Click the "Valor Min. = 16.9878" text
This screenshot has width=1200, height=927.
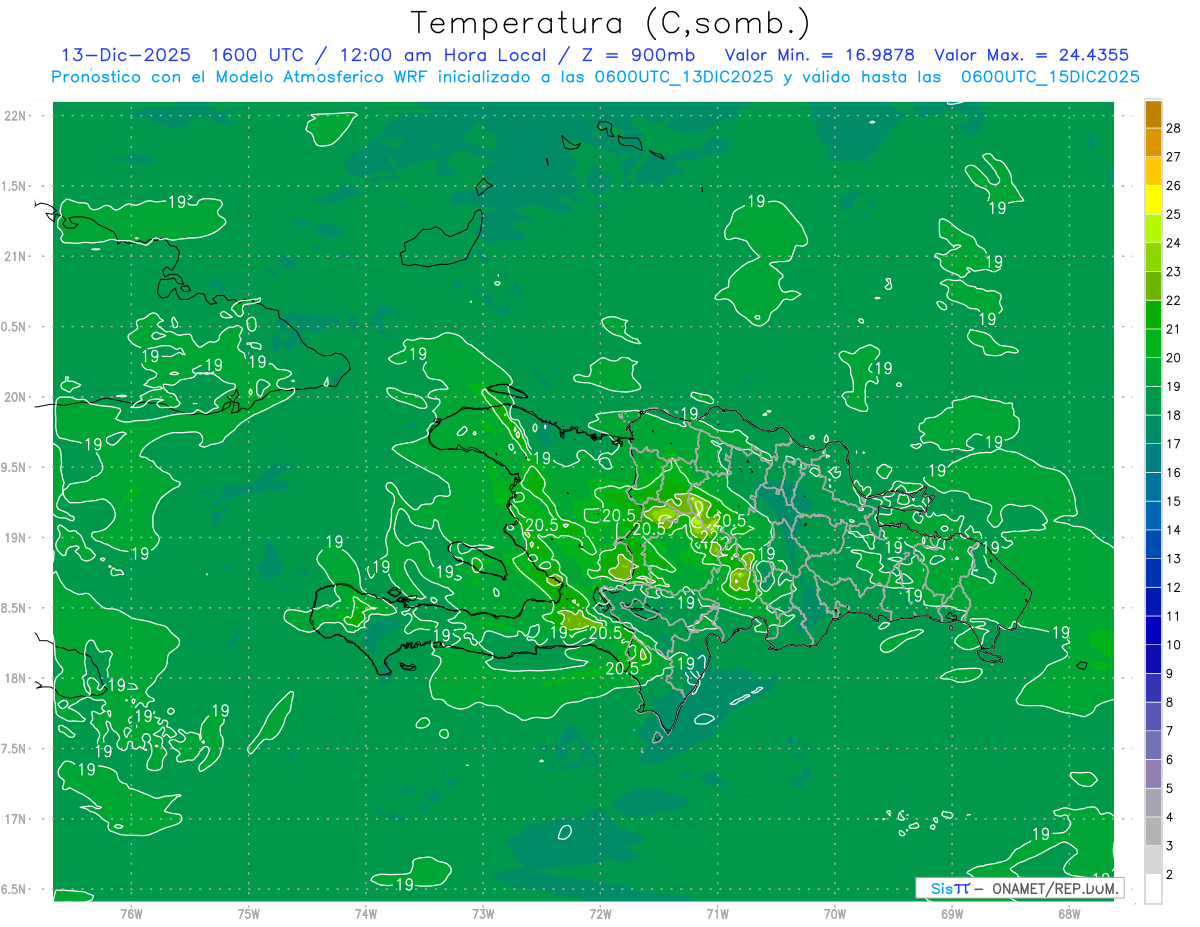click(x=819, y=55)
